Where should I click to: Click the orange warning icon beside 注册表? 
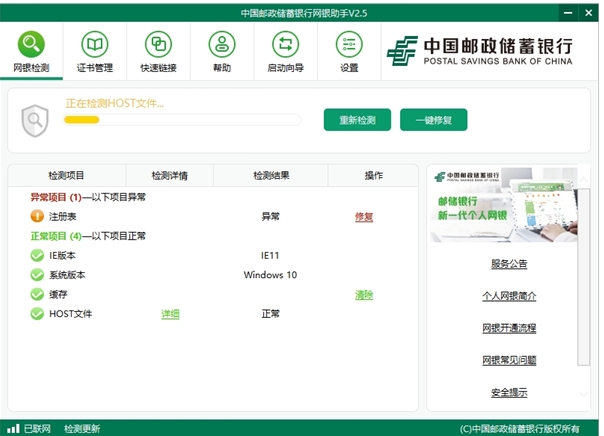[37, 216]
